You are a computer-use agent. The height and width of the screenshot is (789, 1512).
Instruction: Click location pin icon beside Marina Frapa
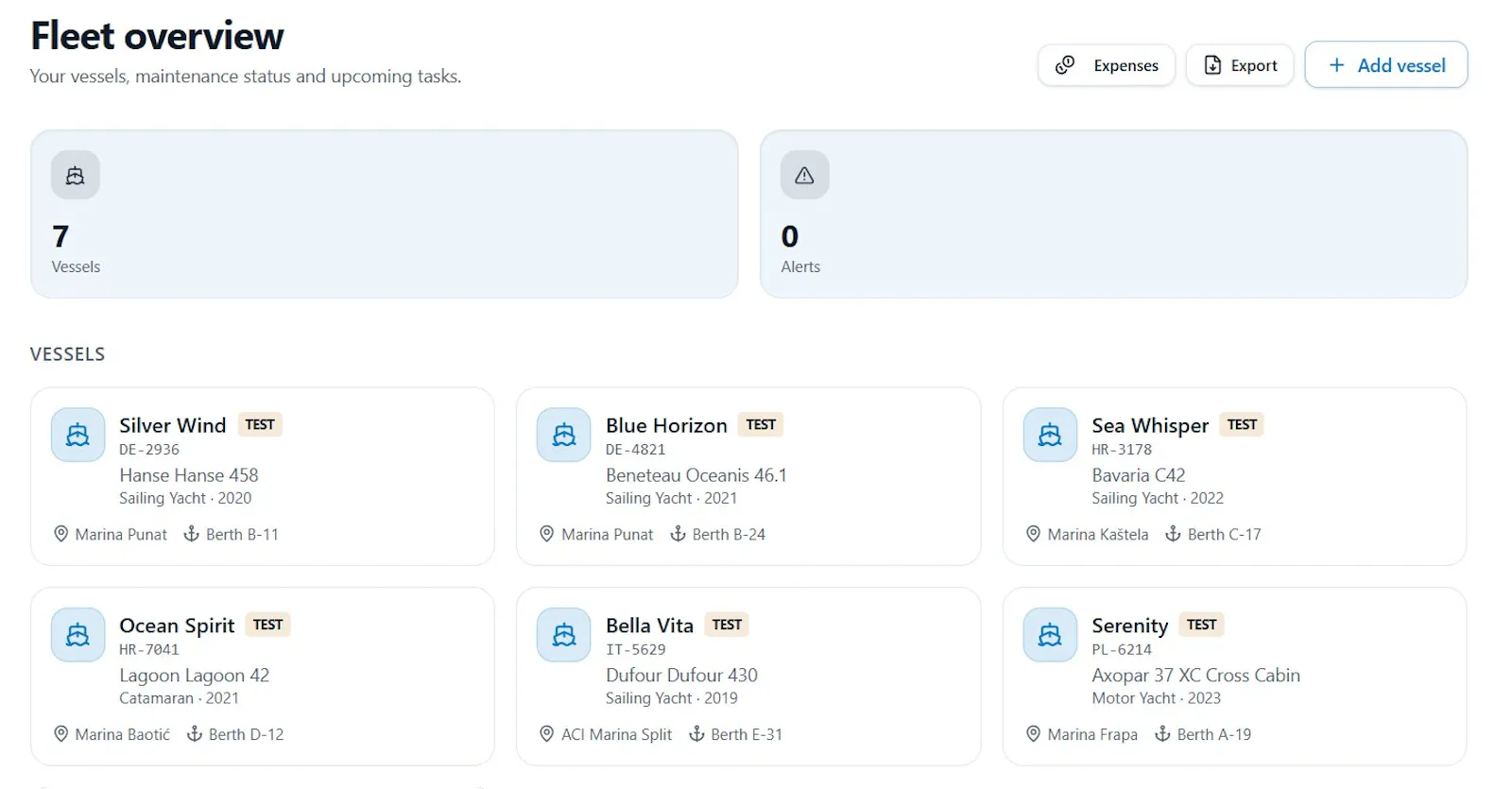(1033, 734)
